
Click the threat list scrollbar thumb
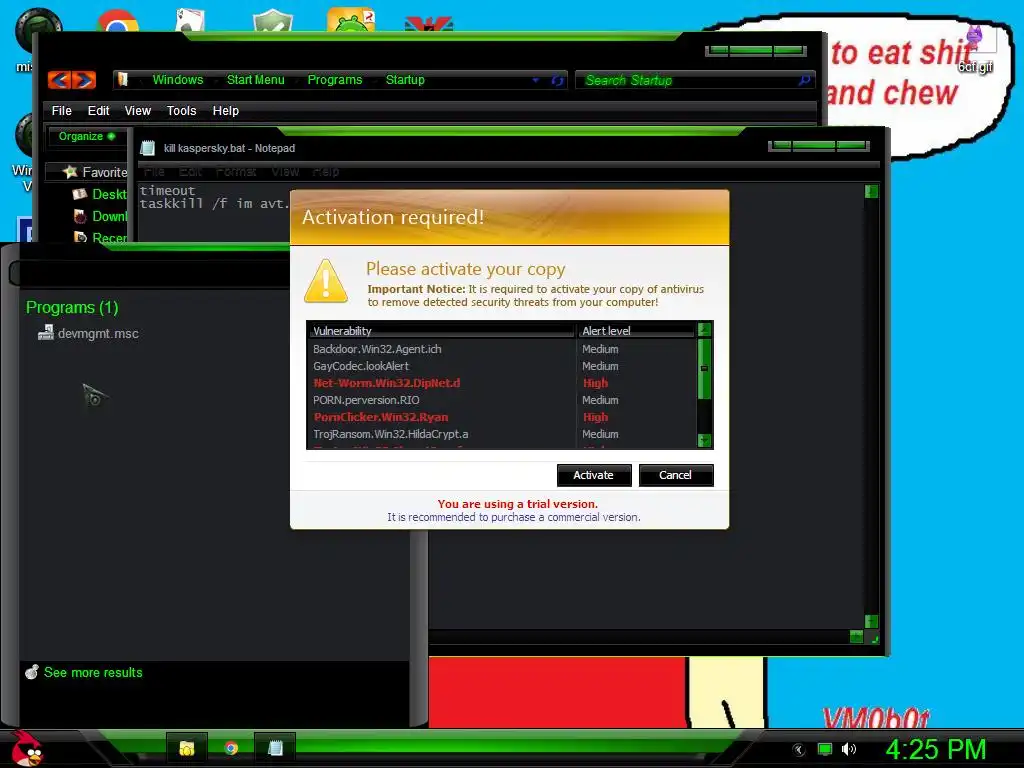click(x=704, y=369)
